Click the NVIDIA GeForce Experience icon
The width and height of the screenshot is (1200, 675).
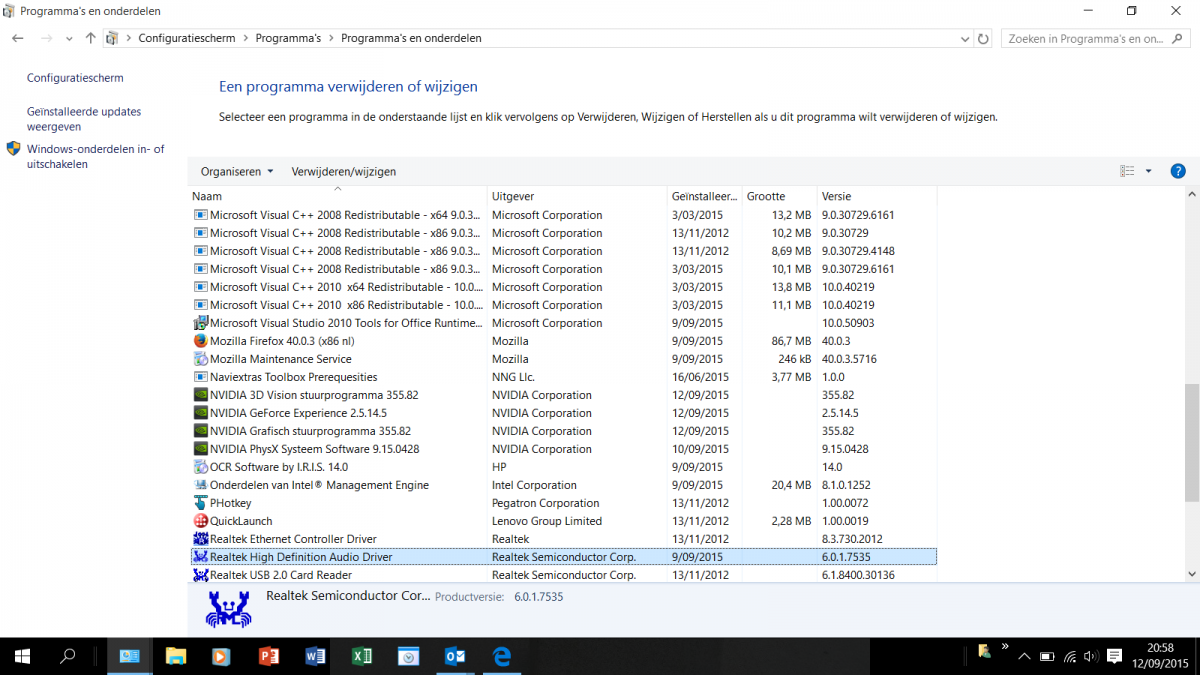(200, 413)
